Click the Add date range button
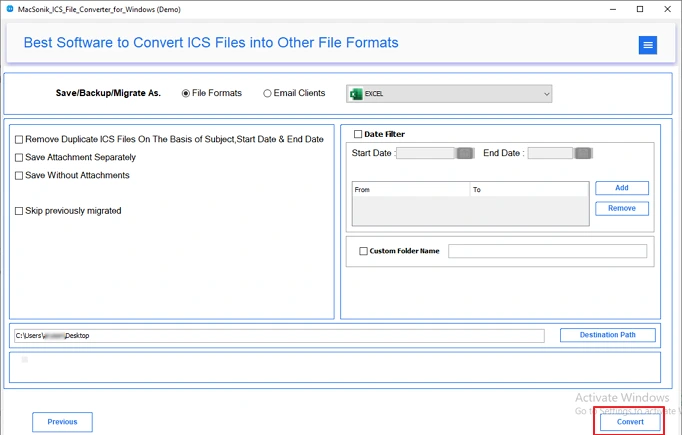682x435 pixels. [x=622, y=188]
